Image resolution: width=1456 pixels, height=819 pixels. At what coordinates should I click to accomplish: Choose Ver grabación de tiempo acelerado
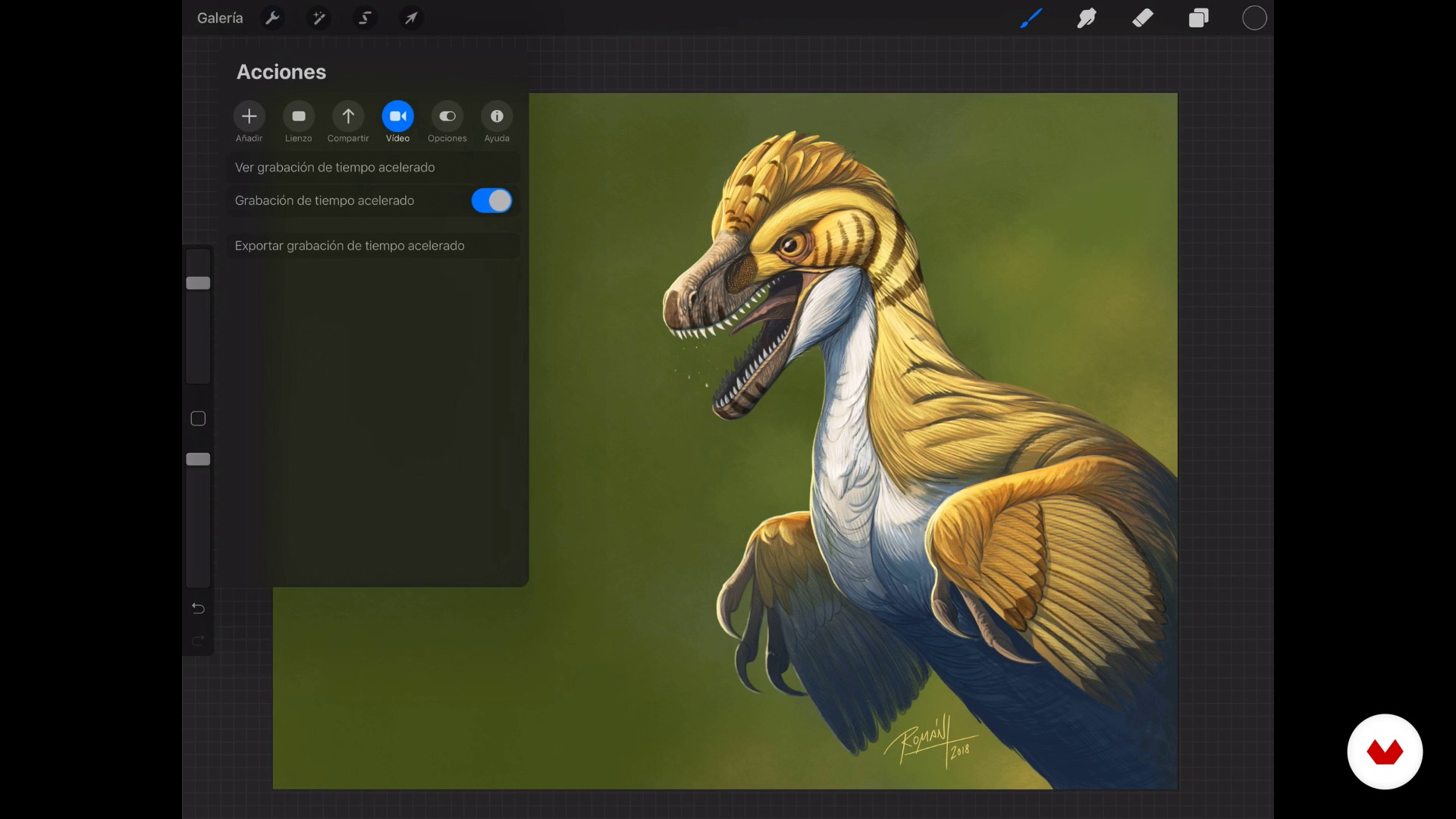pyautogui.click(x=374, y=168)
